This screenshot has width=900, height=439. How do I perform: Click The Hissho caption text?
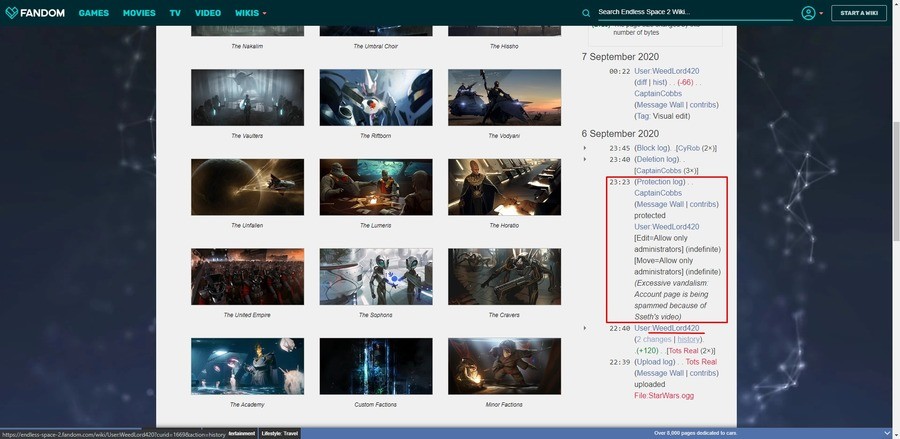point(504,46)
